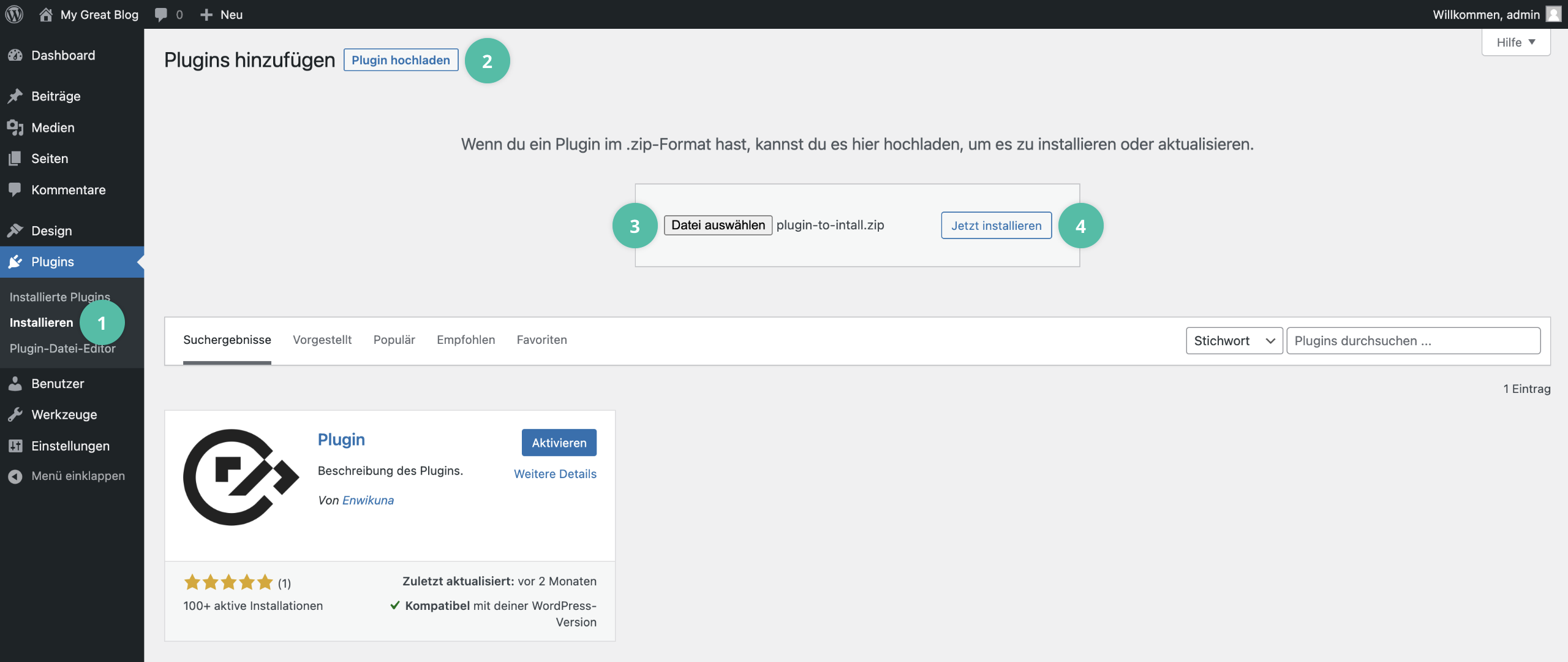This screenshot has height=662, width=1568.
Task: Click the five star rating
Action: tap(228, 582)
